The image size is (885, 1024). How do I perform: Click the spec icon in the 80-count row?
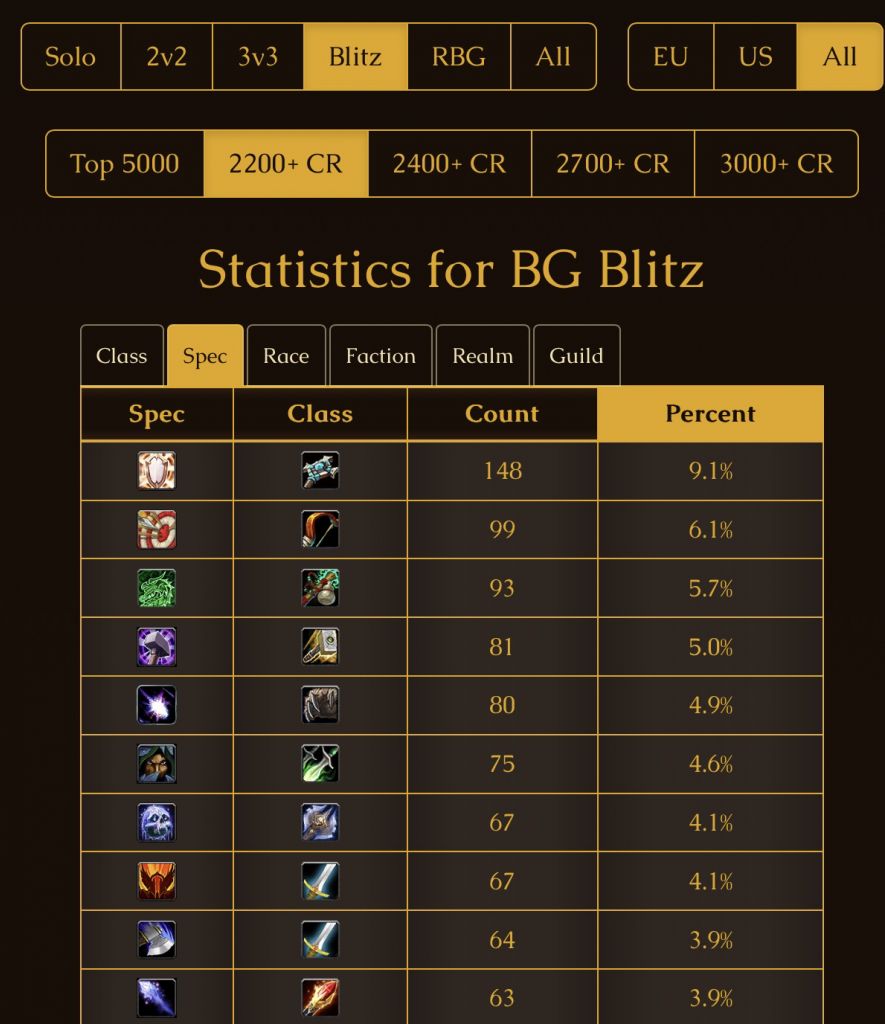pos(157,705)
